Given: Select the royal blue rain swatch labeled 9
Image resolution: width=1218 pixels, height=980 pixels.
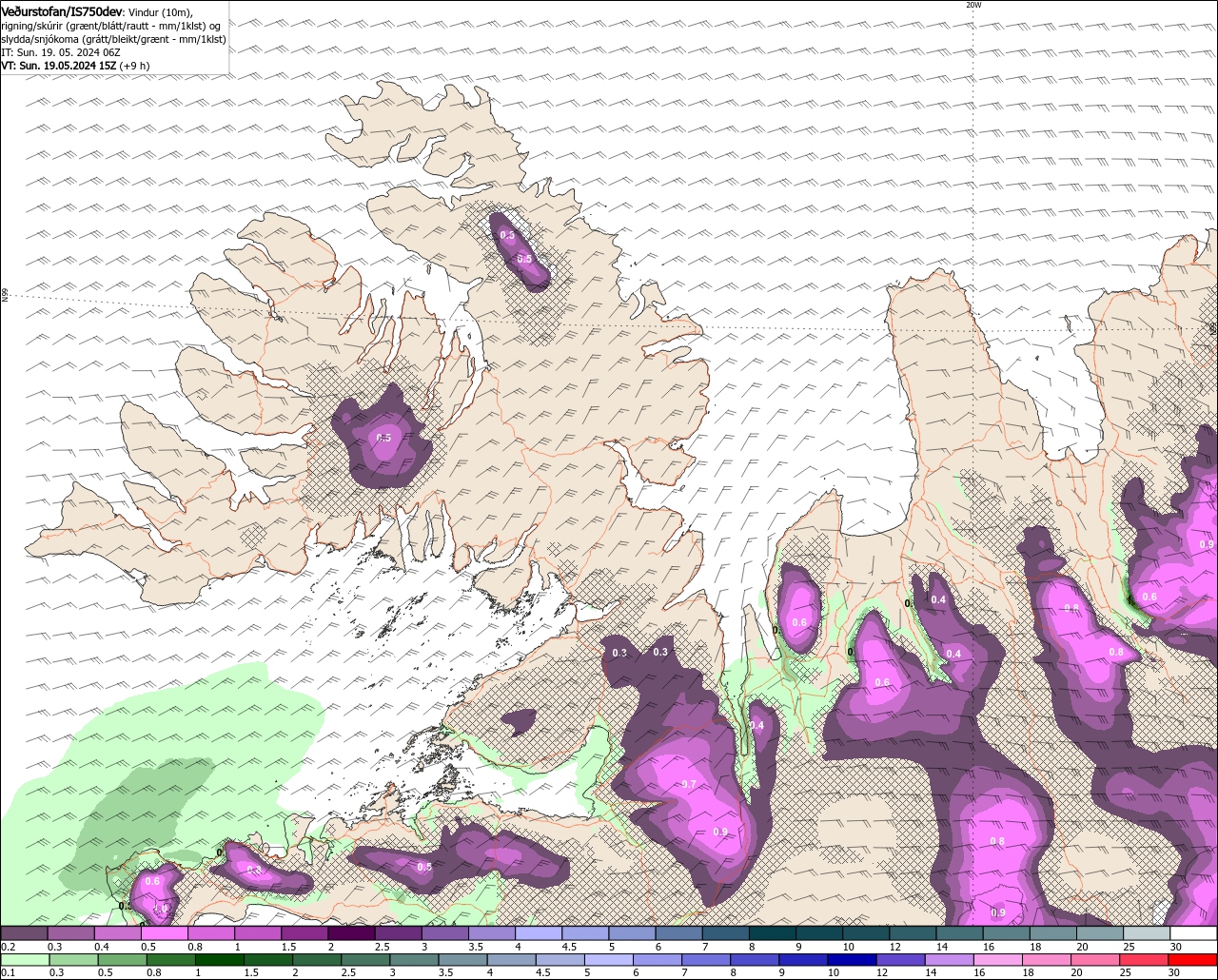Looking at the screenshot, I should 804,959.
